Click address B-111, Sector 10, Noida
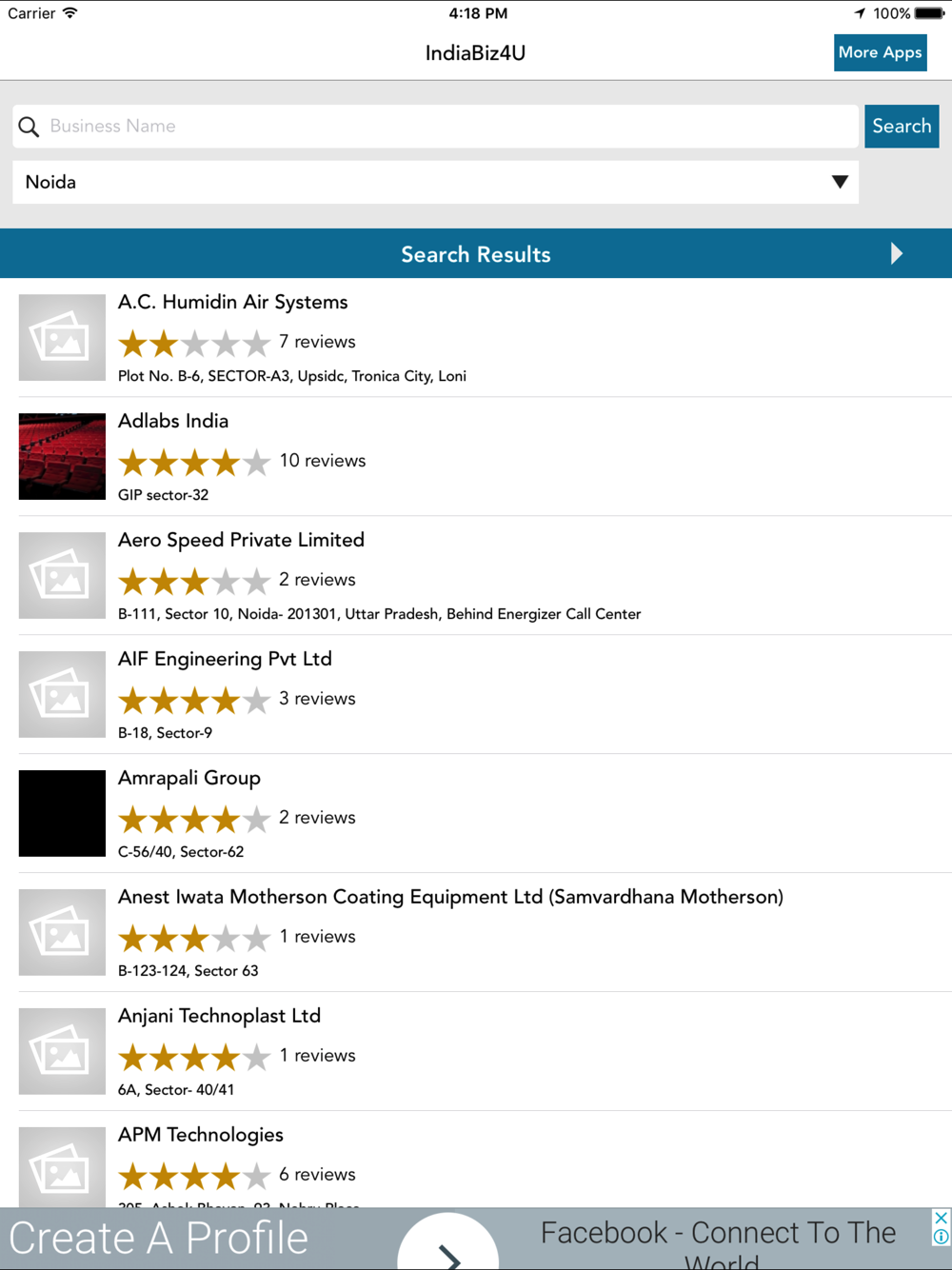Screen dimensions: 952x1270 (x=379, y=614)
